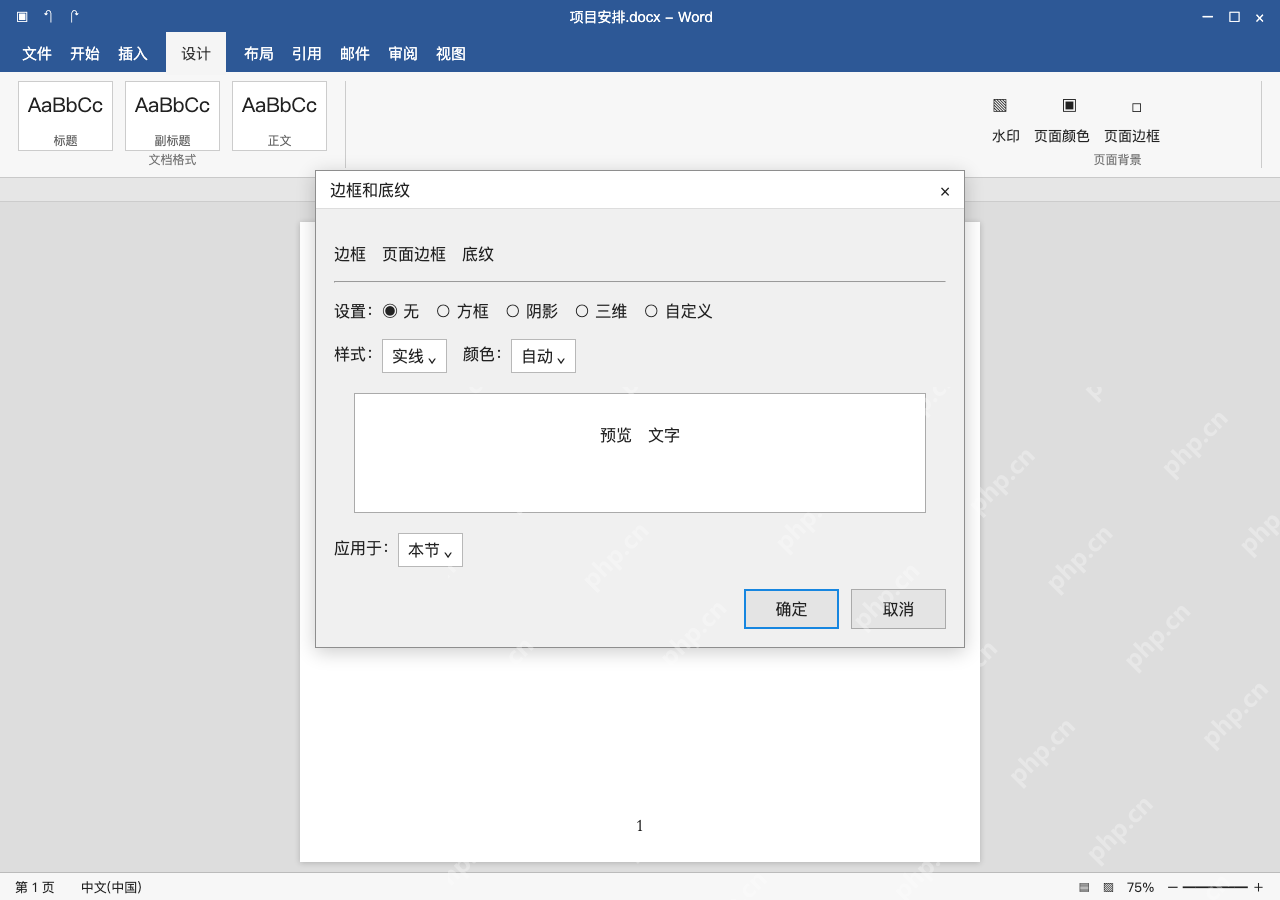1280x900 pixels.
Task: Switch to the 边框 tab in the dialog
Action: pos(350,254)
